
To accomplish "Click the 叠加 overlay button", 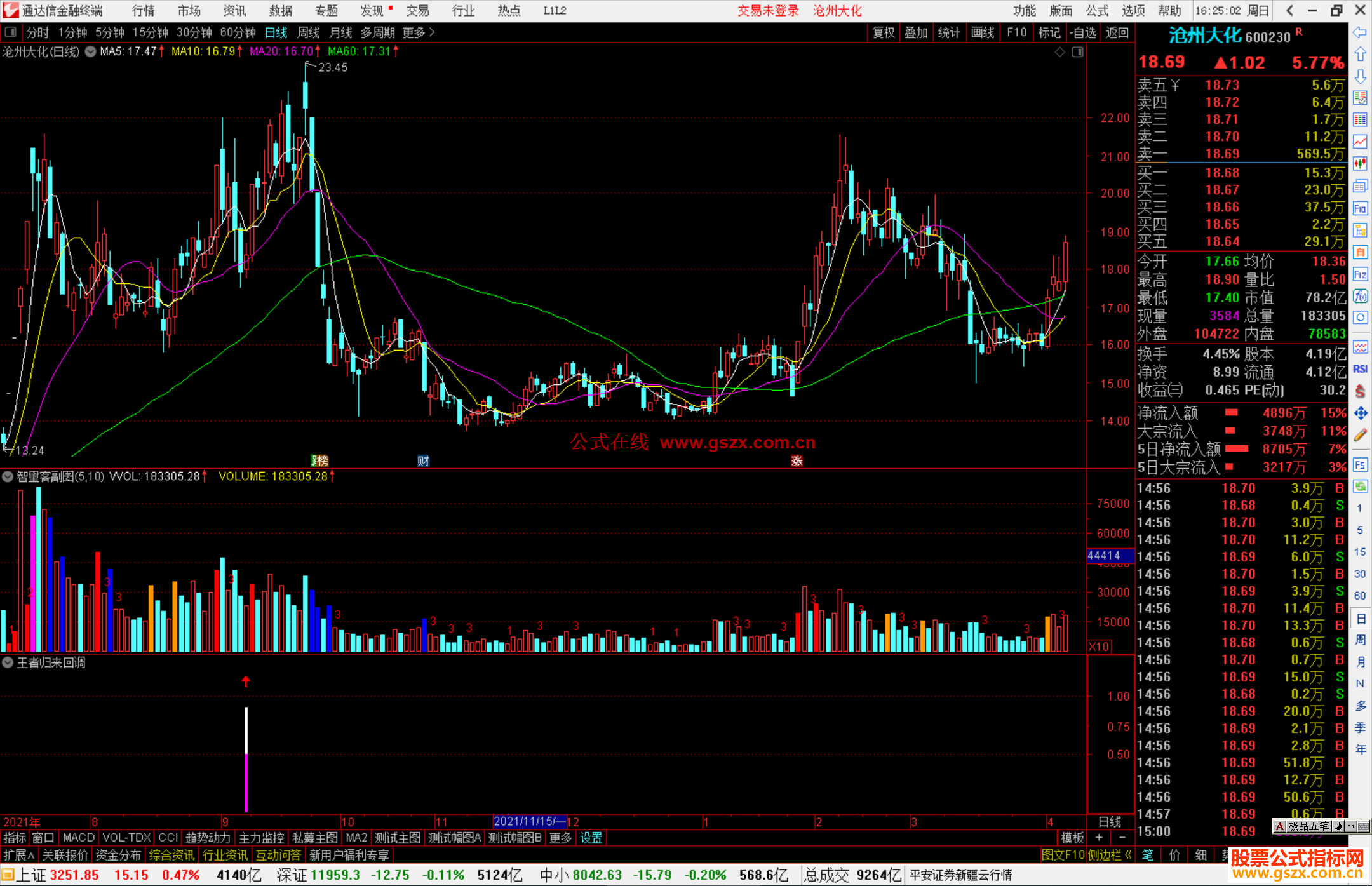I will (x=916, y=32).
